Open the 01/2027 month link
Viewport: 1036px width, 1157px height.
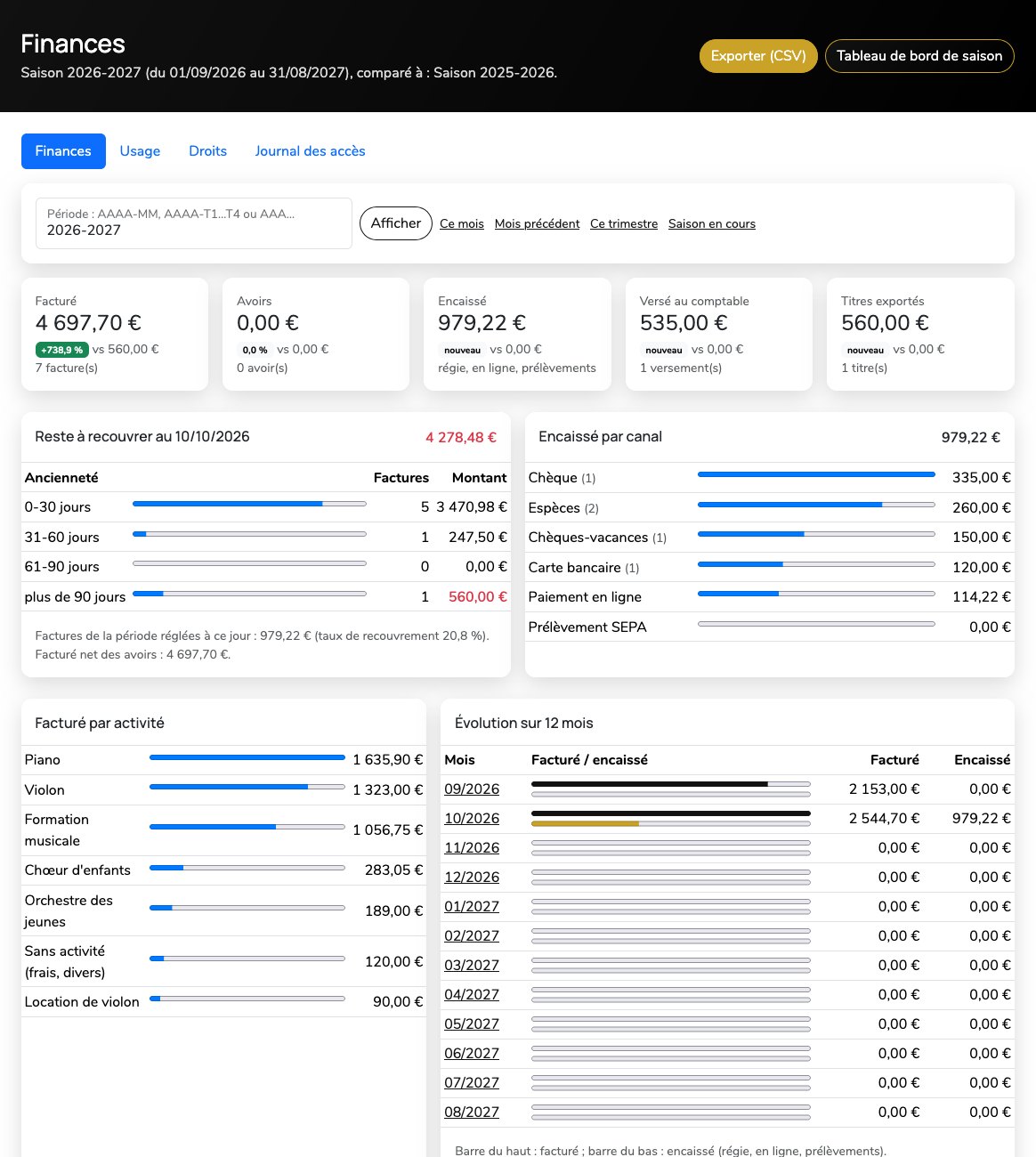point(472,907)
